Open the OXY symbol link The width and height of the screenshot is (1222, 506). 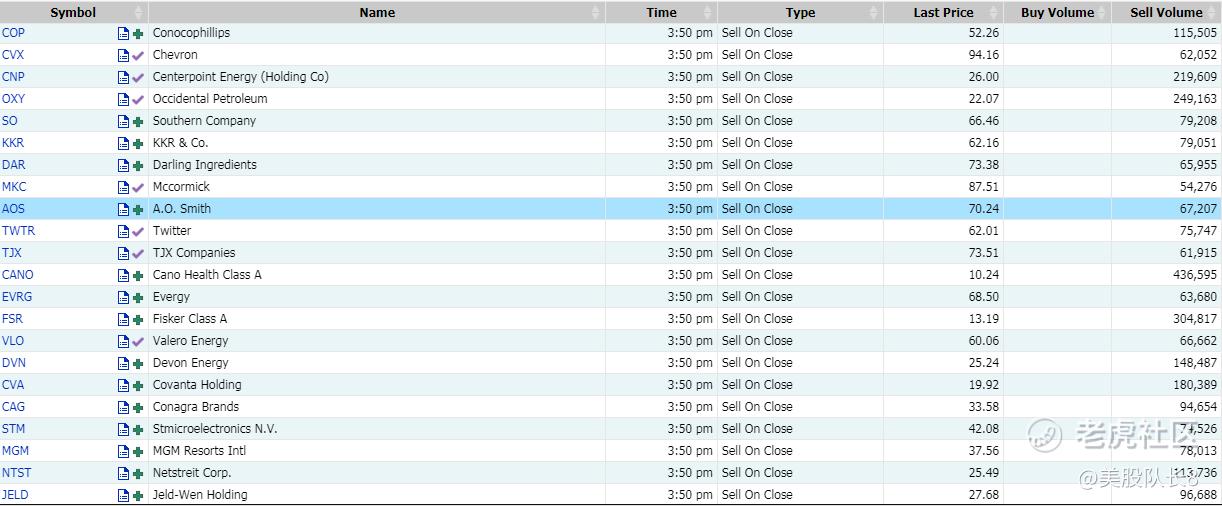13,99
